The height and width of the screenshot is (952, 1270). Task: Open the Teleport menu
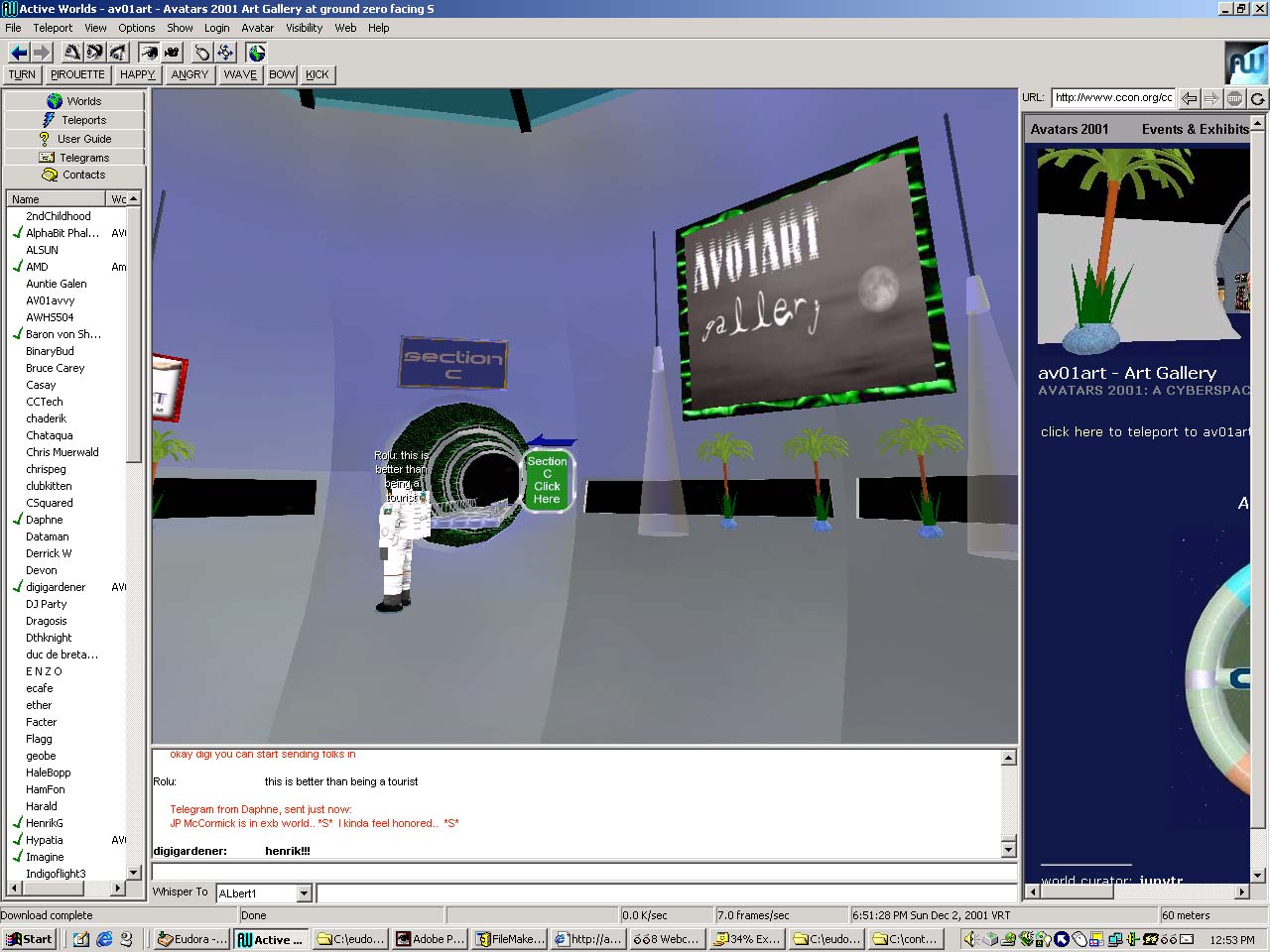pyautogui.click(x=53, y=28)
